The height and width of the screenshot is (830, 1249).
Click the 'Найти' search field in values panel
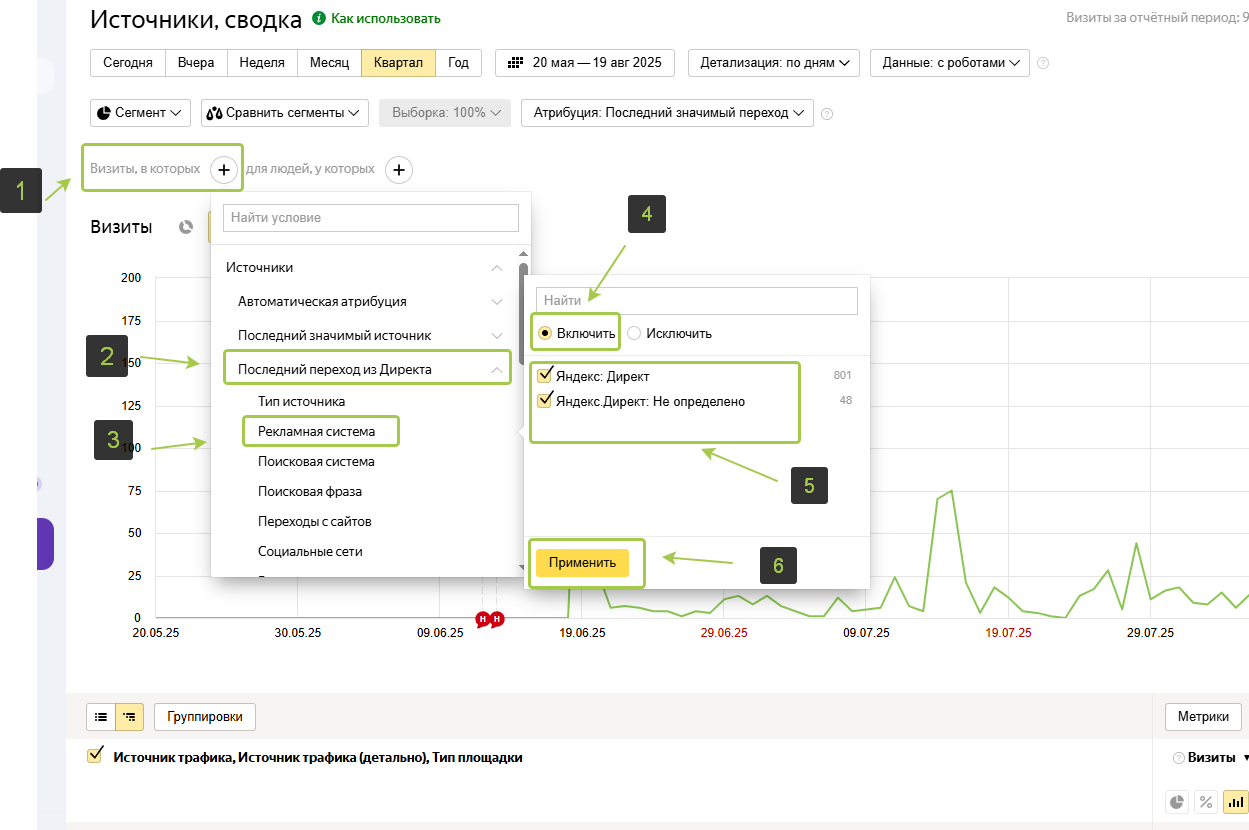pos(697,300)
